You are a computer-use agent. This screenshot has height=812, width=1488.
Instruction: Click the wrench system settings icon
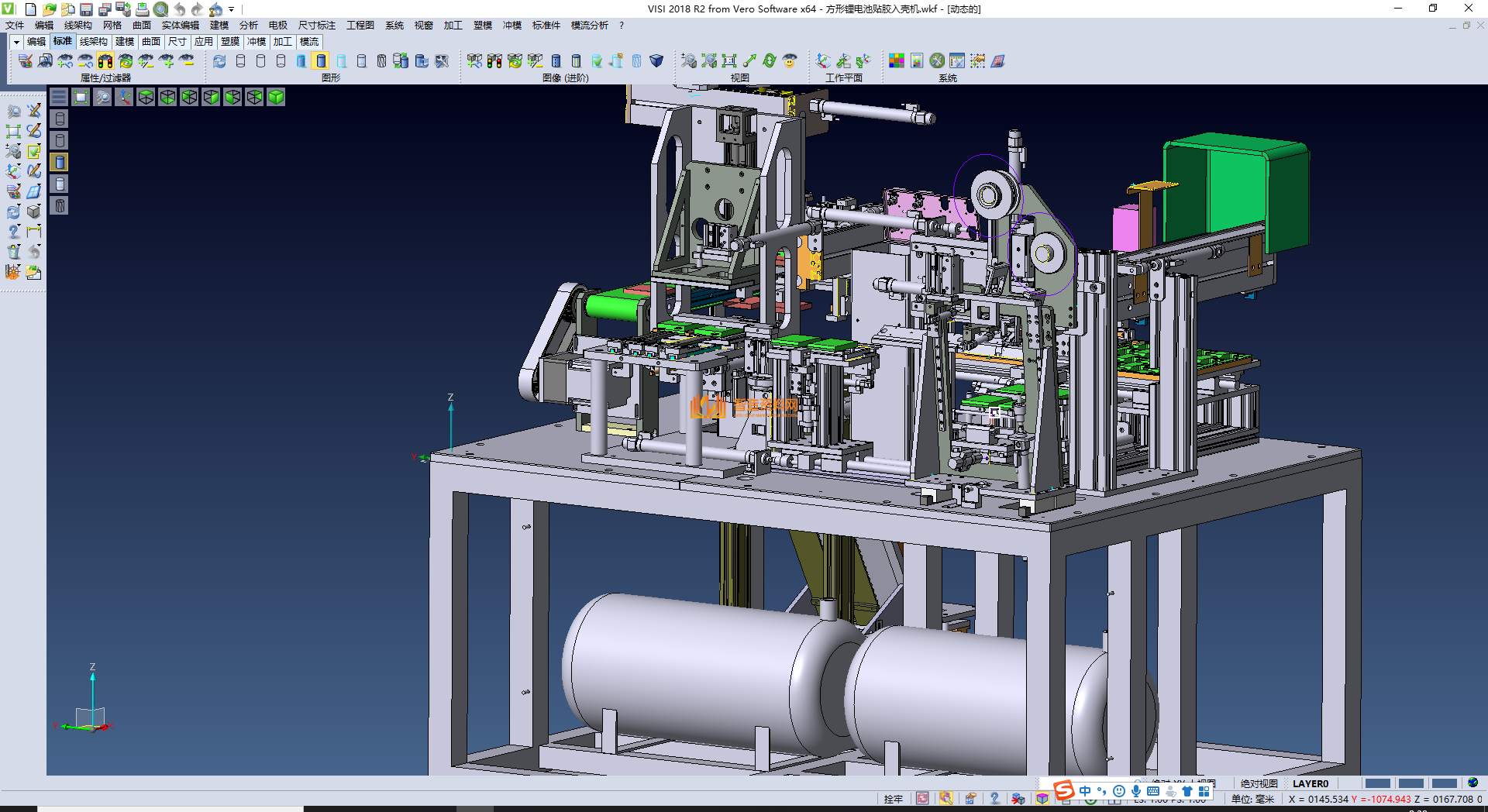click(x=937, y=61)
